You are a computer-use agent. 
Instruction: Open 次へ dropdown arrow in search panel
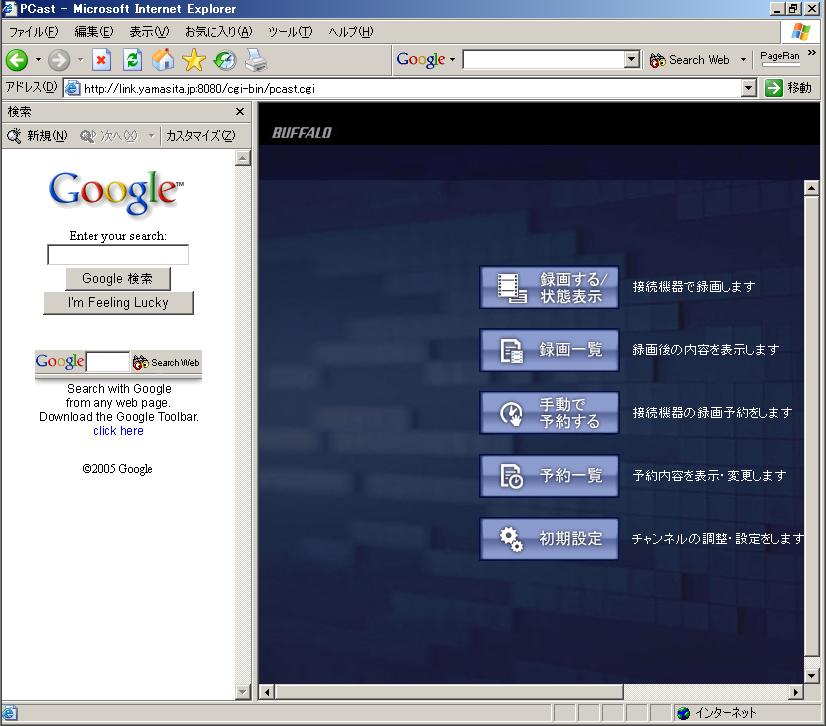151,136
